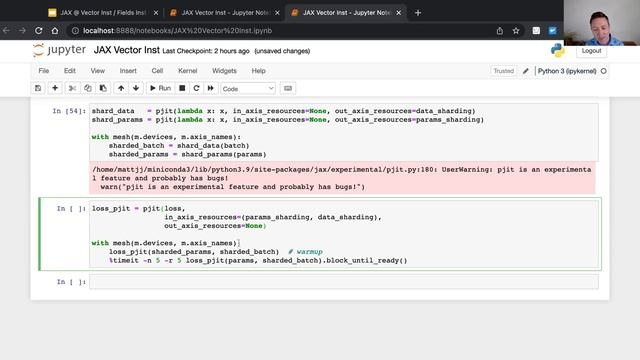Save notebook with the floppy disk icon
The height and width of the screenshot is (360, 640).
point(38,88)
